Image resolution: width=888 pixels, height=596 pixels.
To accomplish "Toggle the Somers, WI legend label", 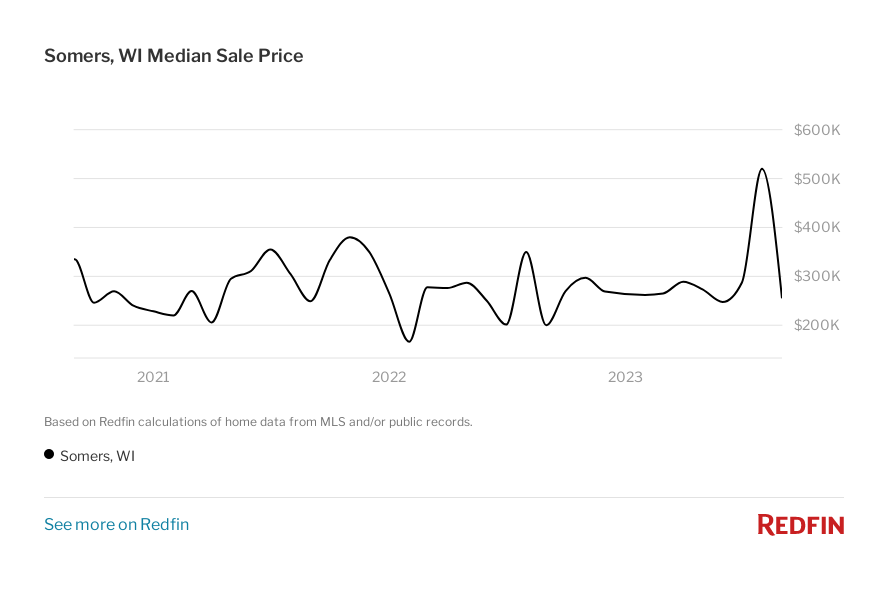I will point(97,456).
